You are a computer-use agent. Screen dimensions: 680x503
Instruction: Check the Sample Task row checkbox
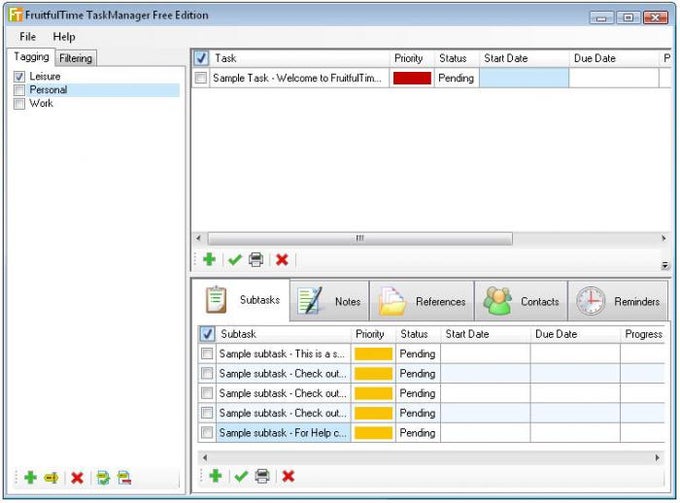[201, 78]
